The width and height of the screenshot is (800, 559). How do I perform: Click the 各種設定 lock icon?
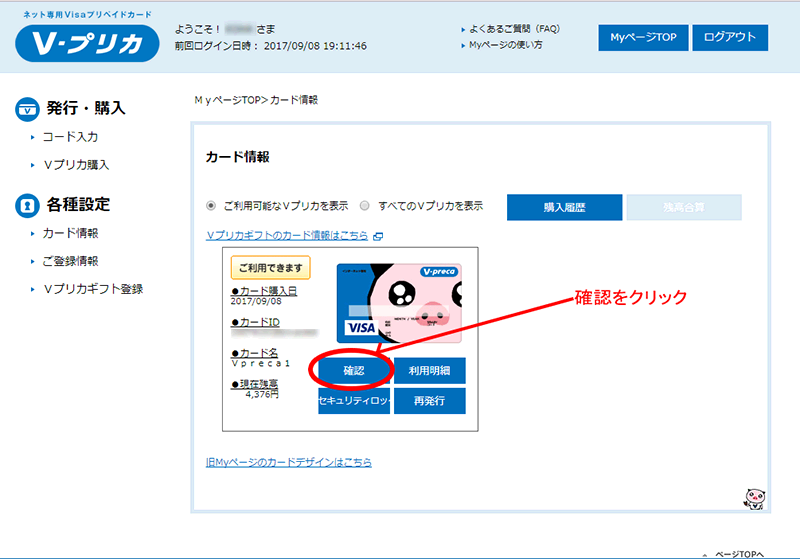[x=27, y=206]
